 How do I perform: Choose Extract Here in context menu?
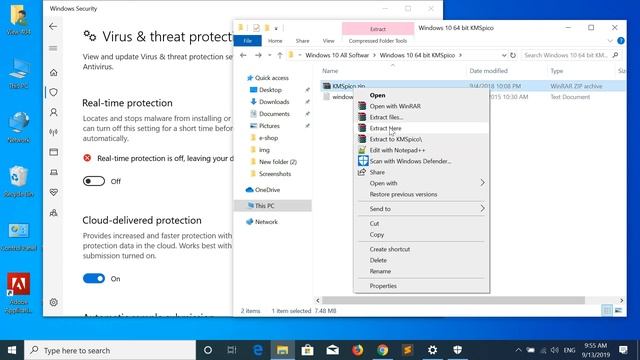pos(421,128)
